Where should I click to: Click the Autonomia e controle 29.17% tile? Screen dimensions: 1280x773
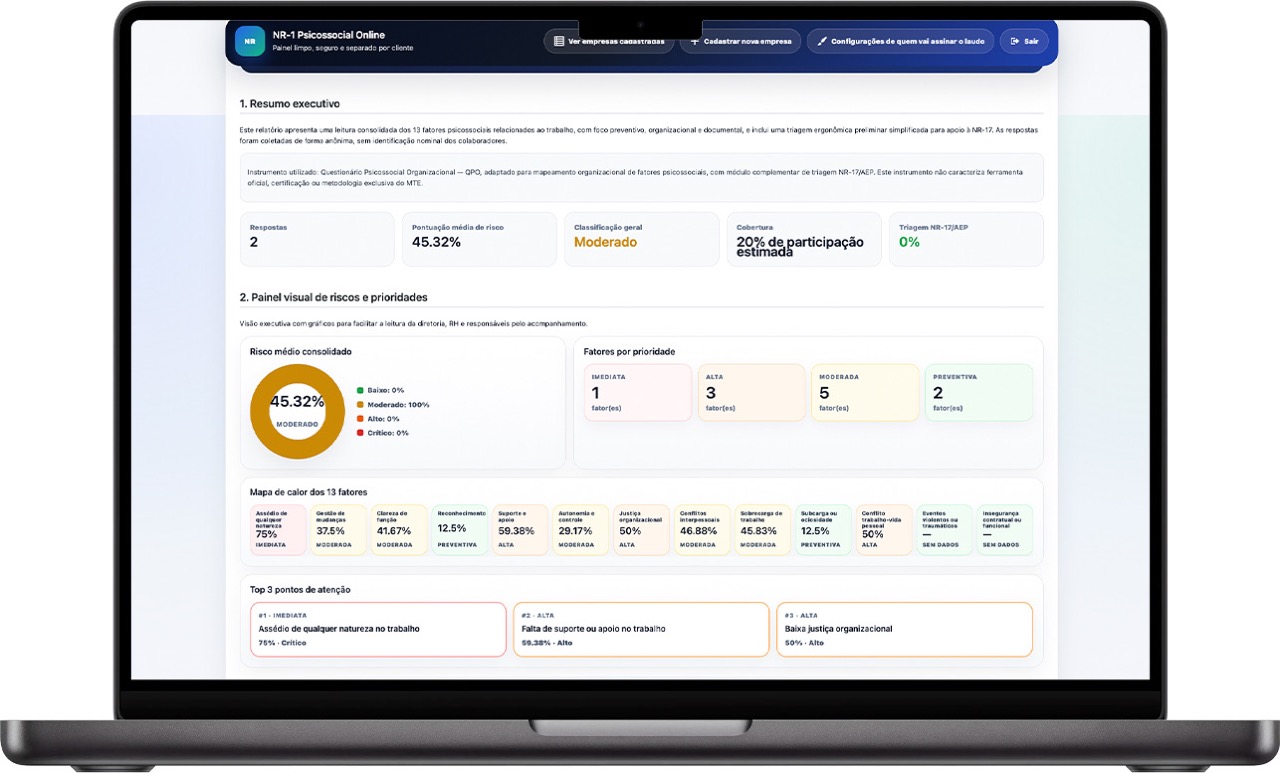581,530
